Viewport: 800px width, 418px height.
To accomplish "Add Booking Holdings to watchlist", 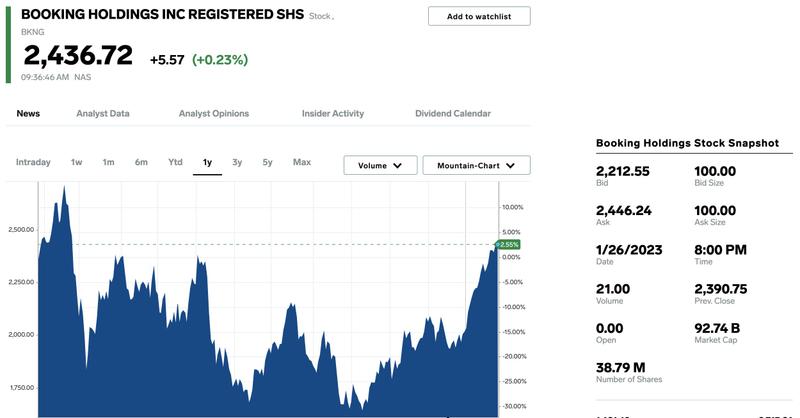I will tap(479, 16).
